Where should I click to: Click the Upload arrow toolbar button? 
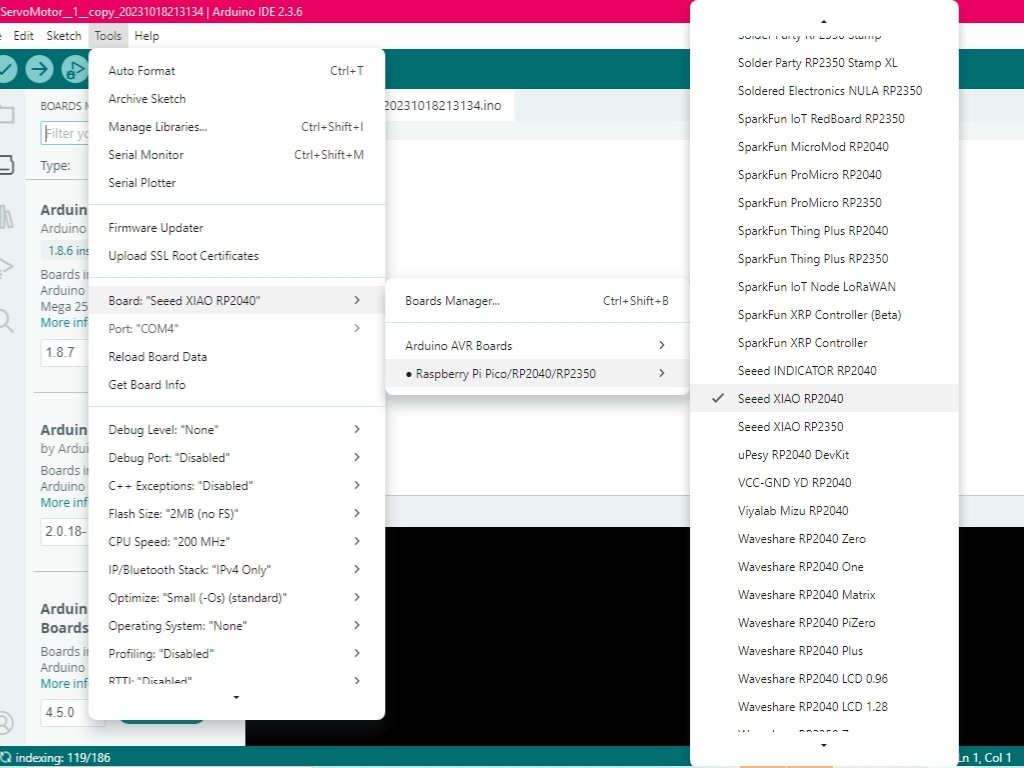(x=39, y=69)
